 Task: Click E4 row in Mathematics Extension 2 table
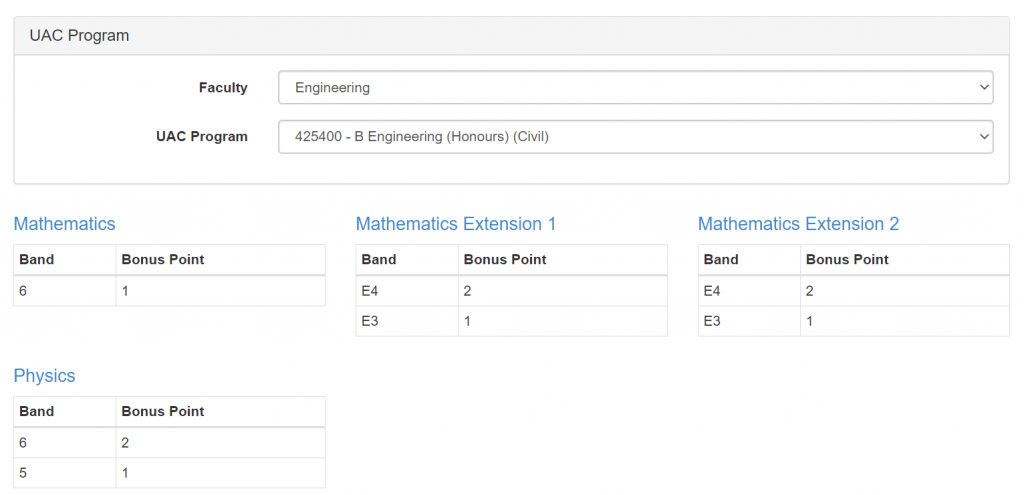click(712, 291)
